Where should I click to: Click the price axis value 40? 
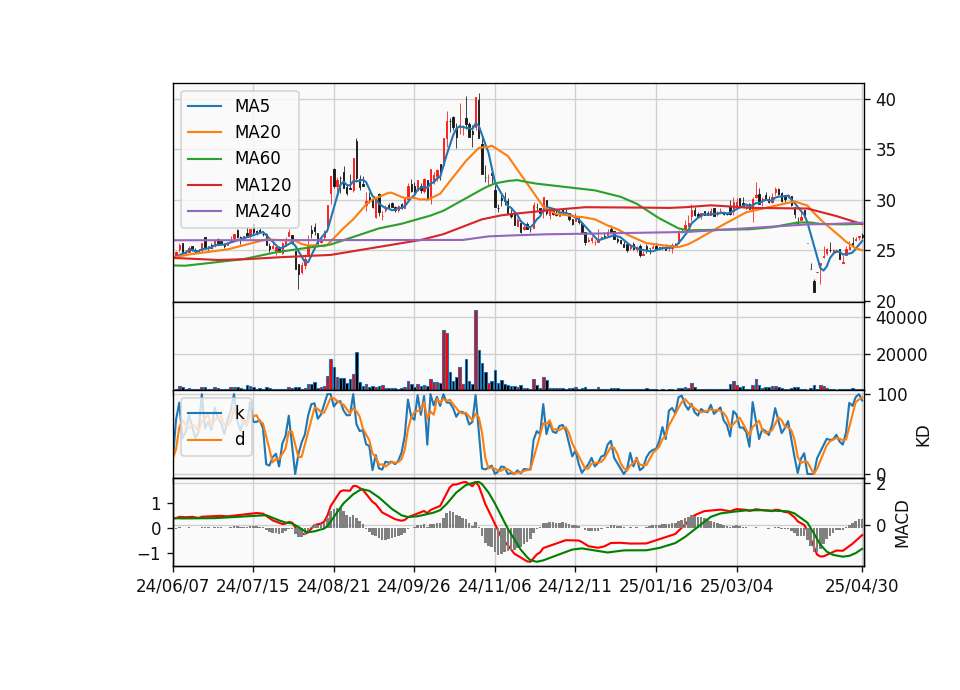tap(886, 100)
